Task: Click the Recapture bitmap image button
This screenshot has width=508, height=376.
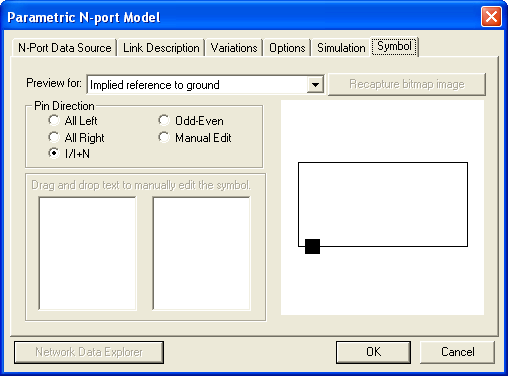Action: (x=407, y=84)
